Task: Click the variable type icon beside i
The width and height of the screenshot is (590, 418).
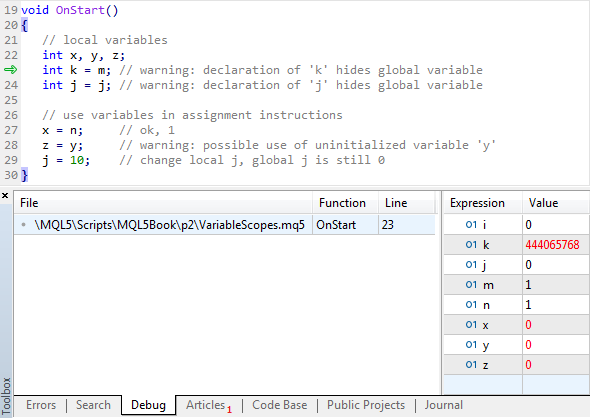Action: (x=471, y=225)
